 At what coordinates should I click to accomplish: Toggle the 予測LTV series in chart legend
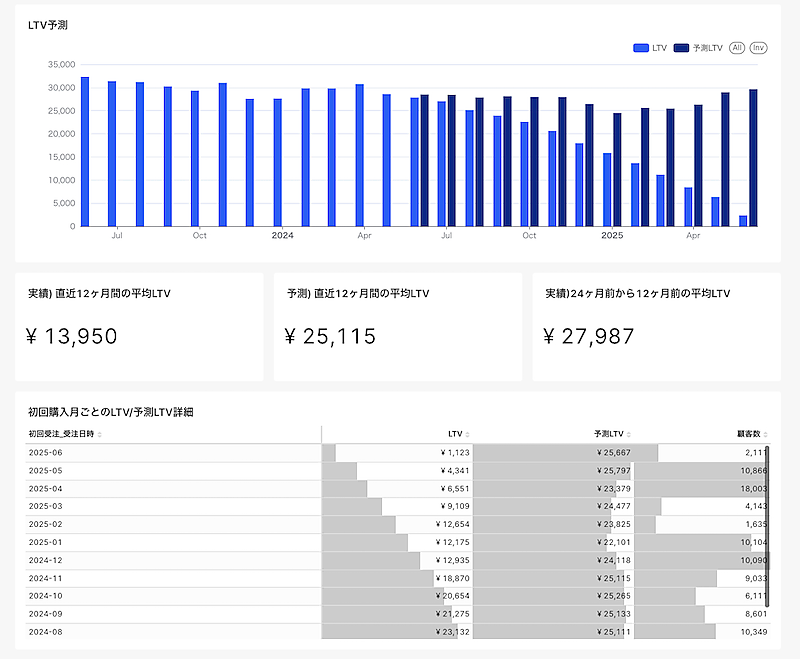click(707, 48)
